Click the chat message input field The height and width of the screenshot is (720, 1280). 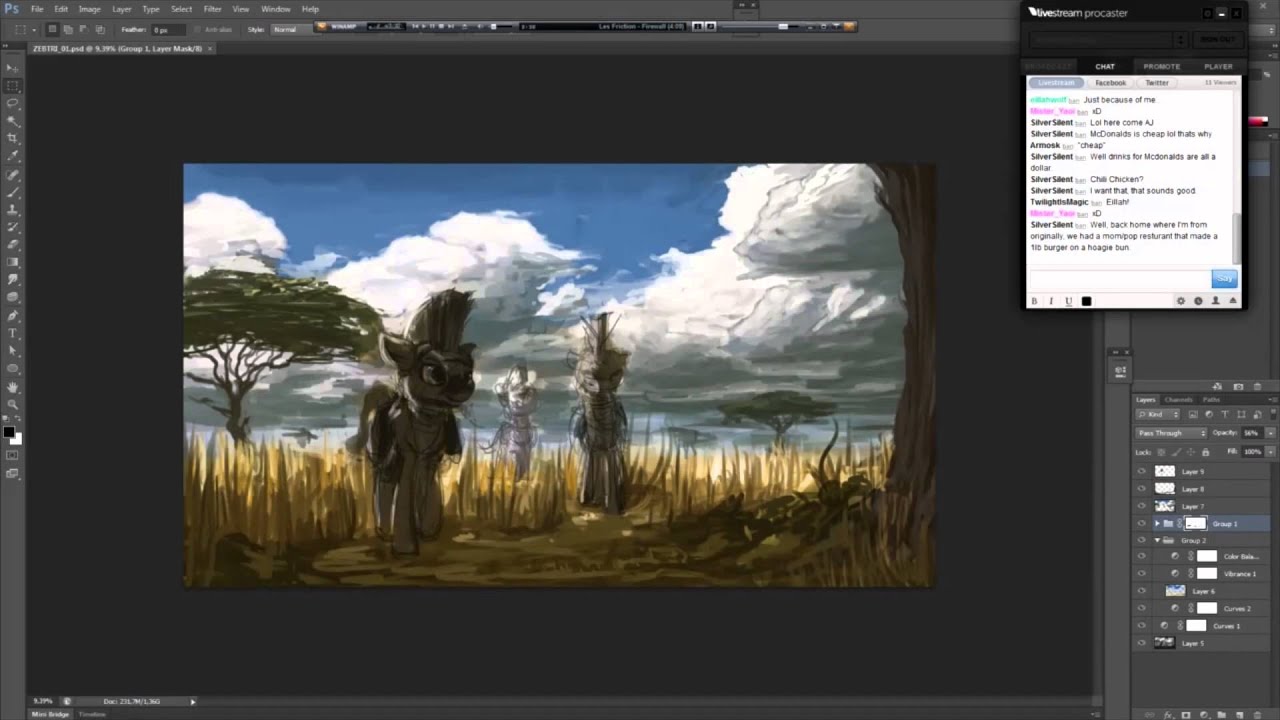1119,278
